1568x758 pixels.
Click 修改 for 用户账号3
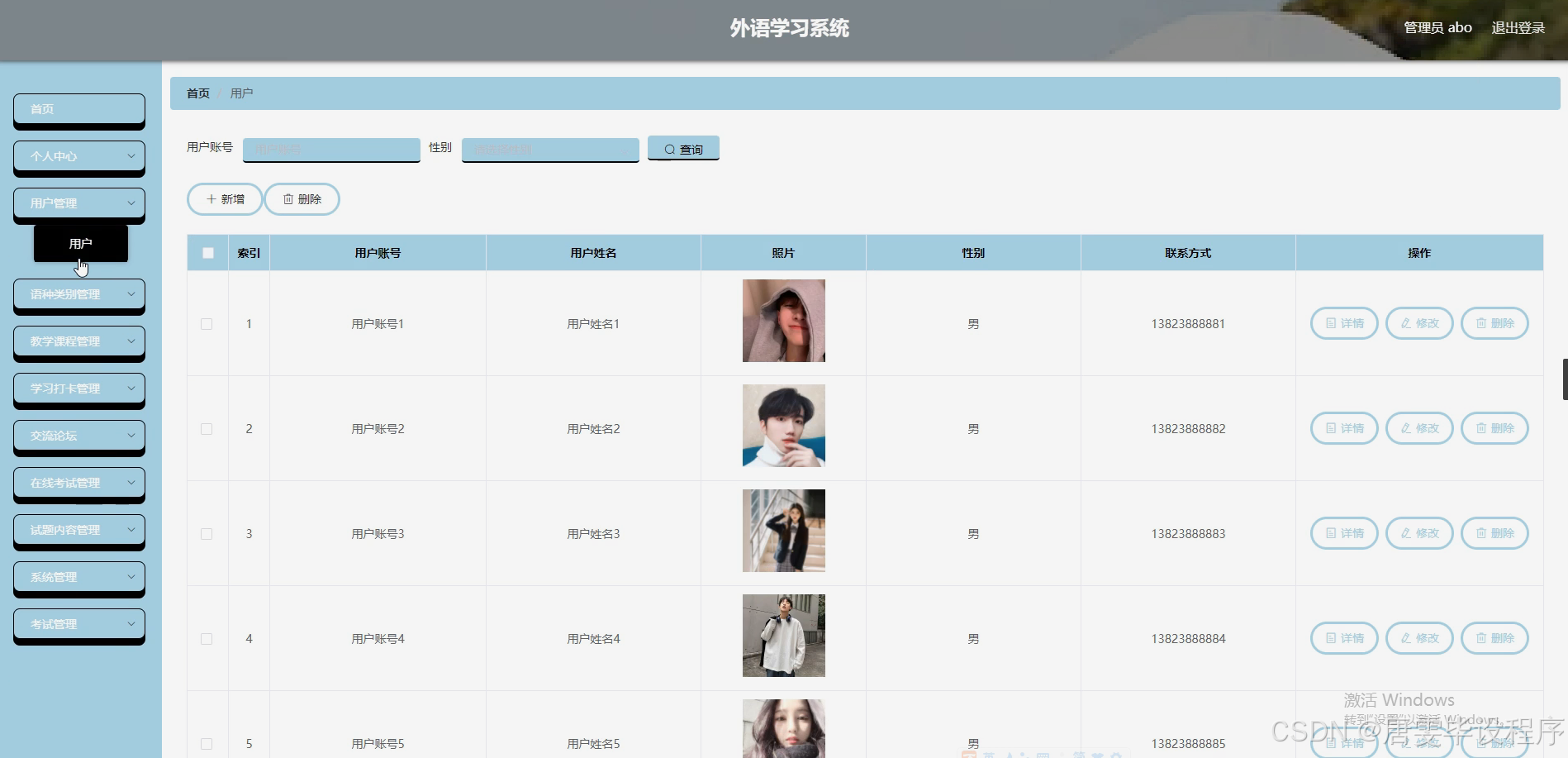[1419, 533]
